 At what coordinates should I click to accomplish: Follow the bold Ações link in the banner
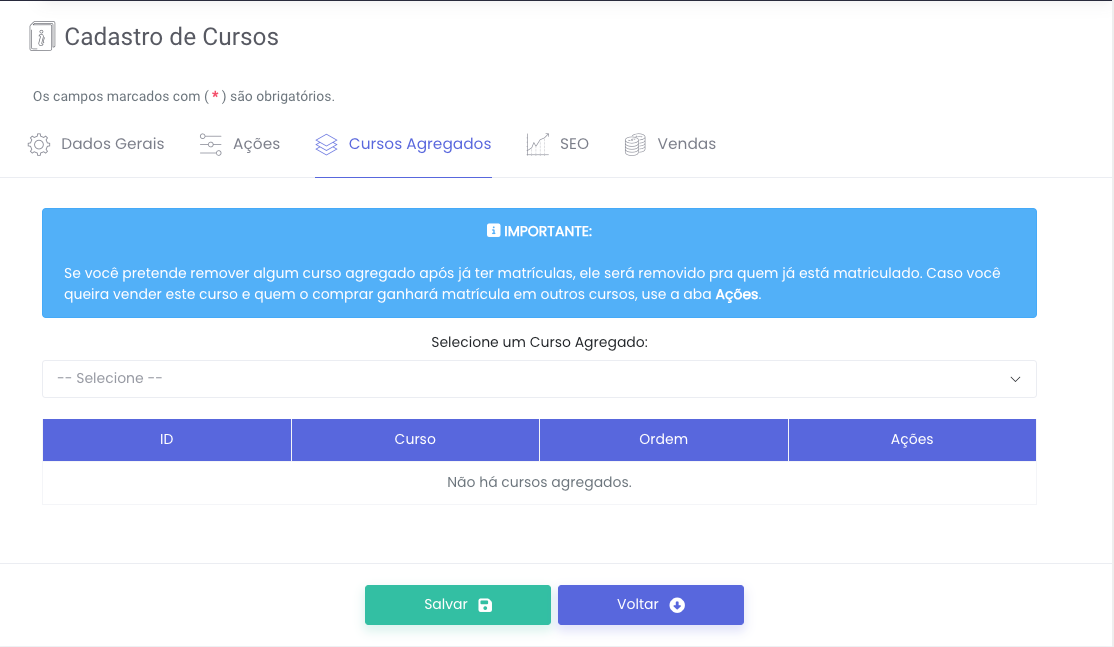[737, 295]
